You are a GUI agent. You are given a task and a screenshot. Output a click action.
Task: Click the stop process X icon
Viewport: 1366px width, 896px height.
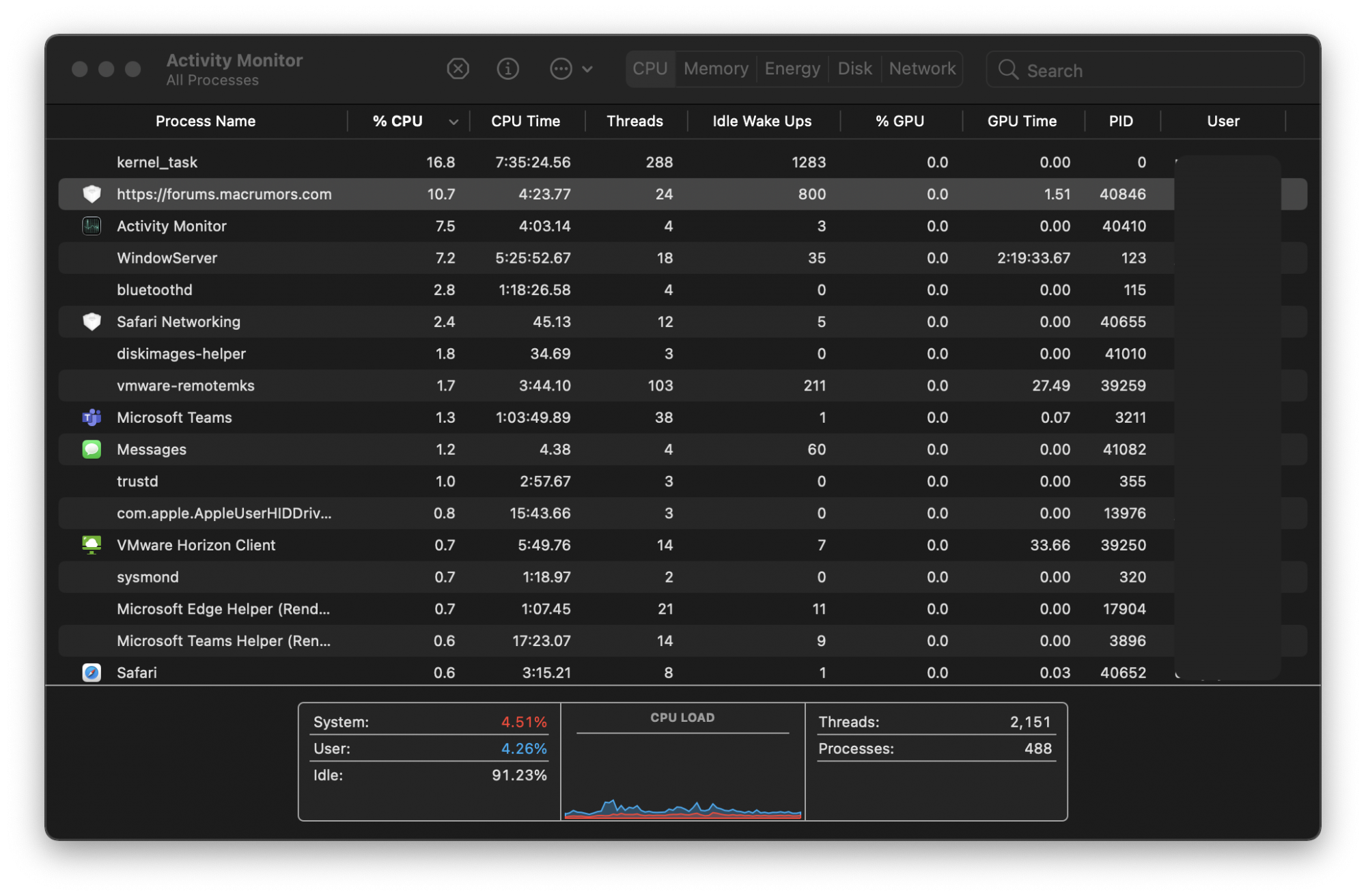pyautogui.click(x=458, y=69)
